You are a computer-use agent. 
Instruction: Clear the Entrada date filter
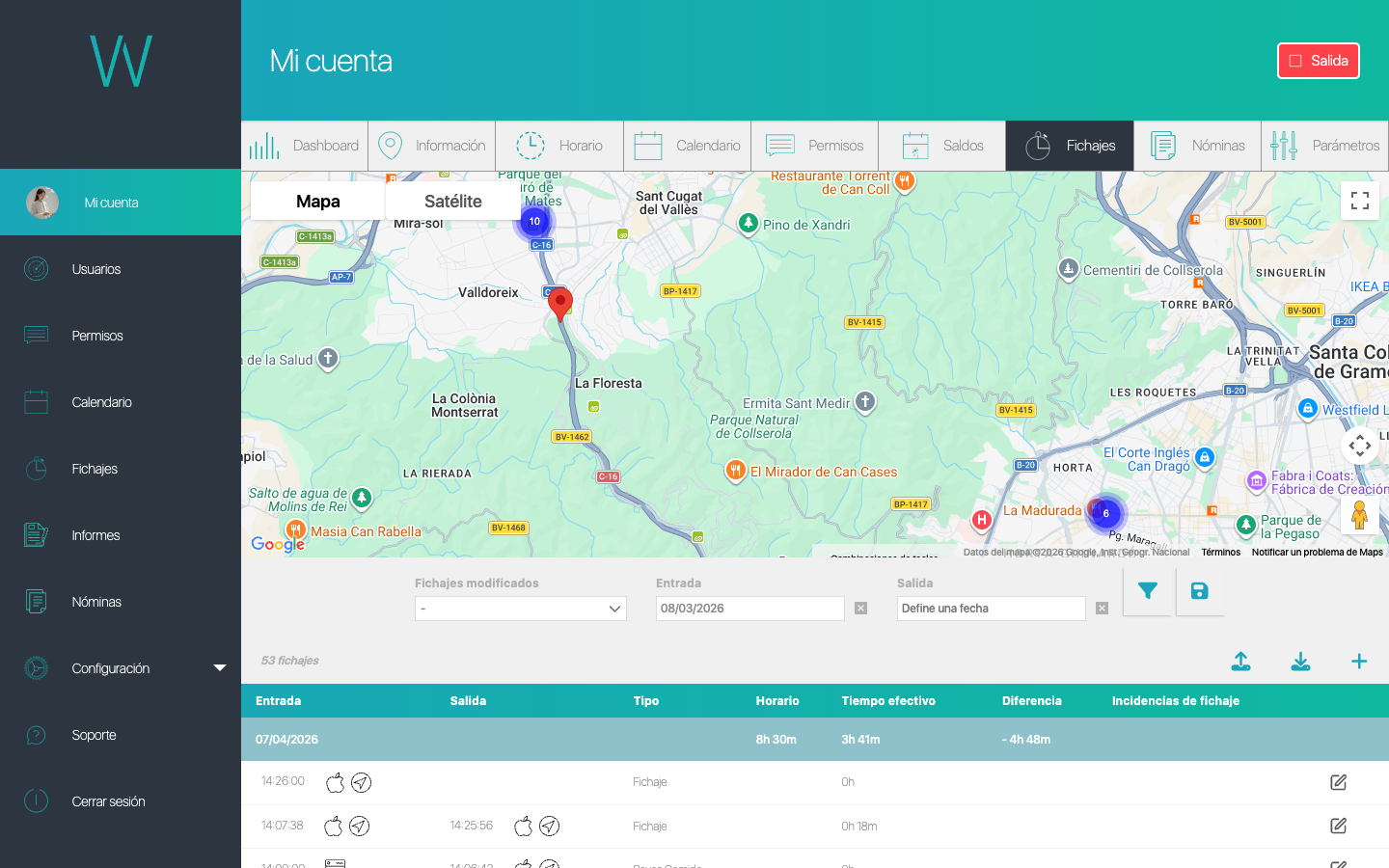pyautogui.click(x=861, y=609)
